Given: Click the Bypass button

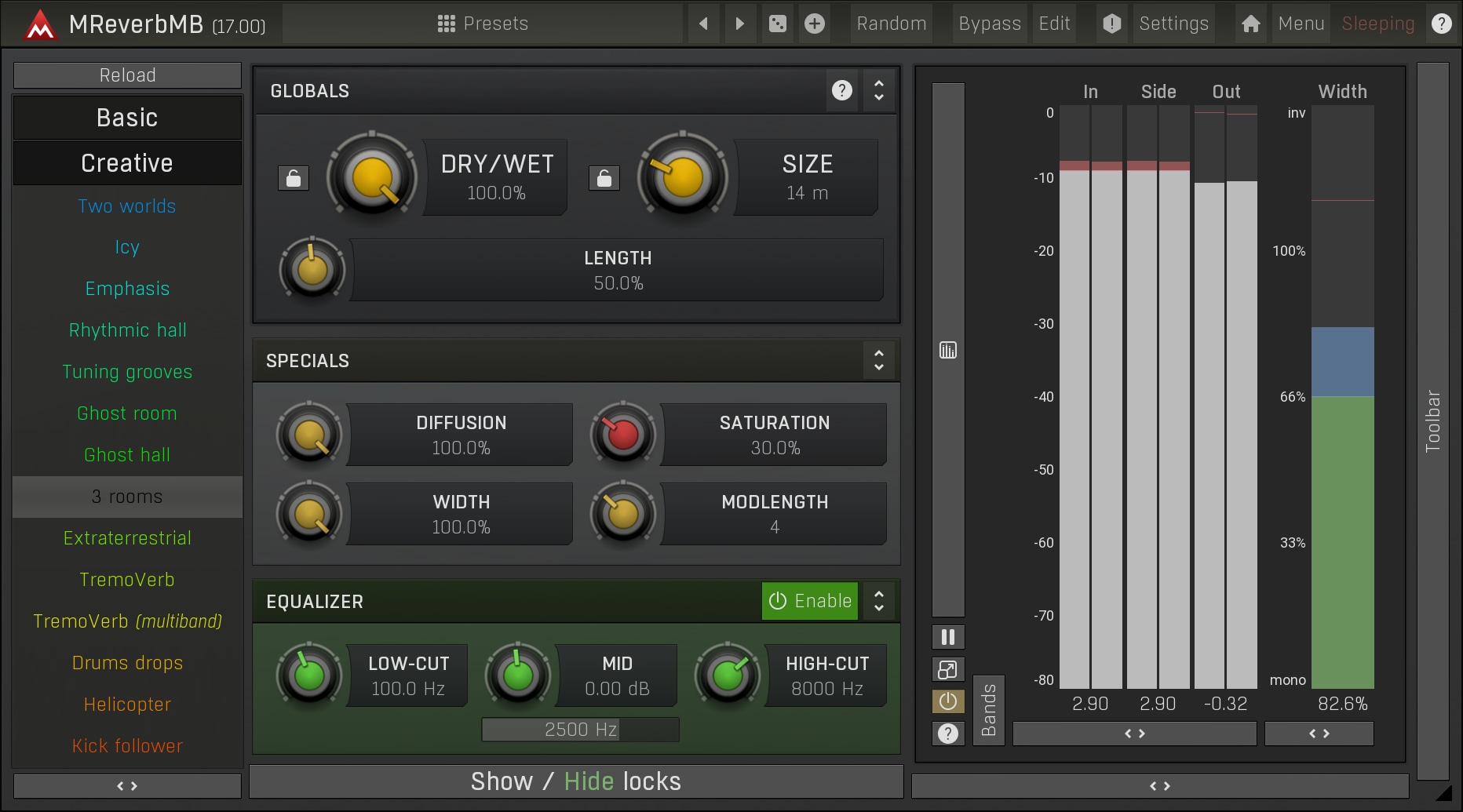Looking at the screenshot, I should point(990,24).
